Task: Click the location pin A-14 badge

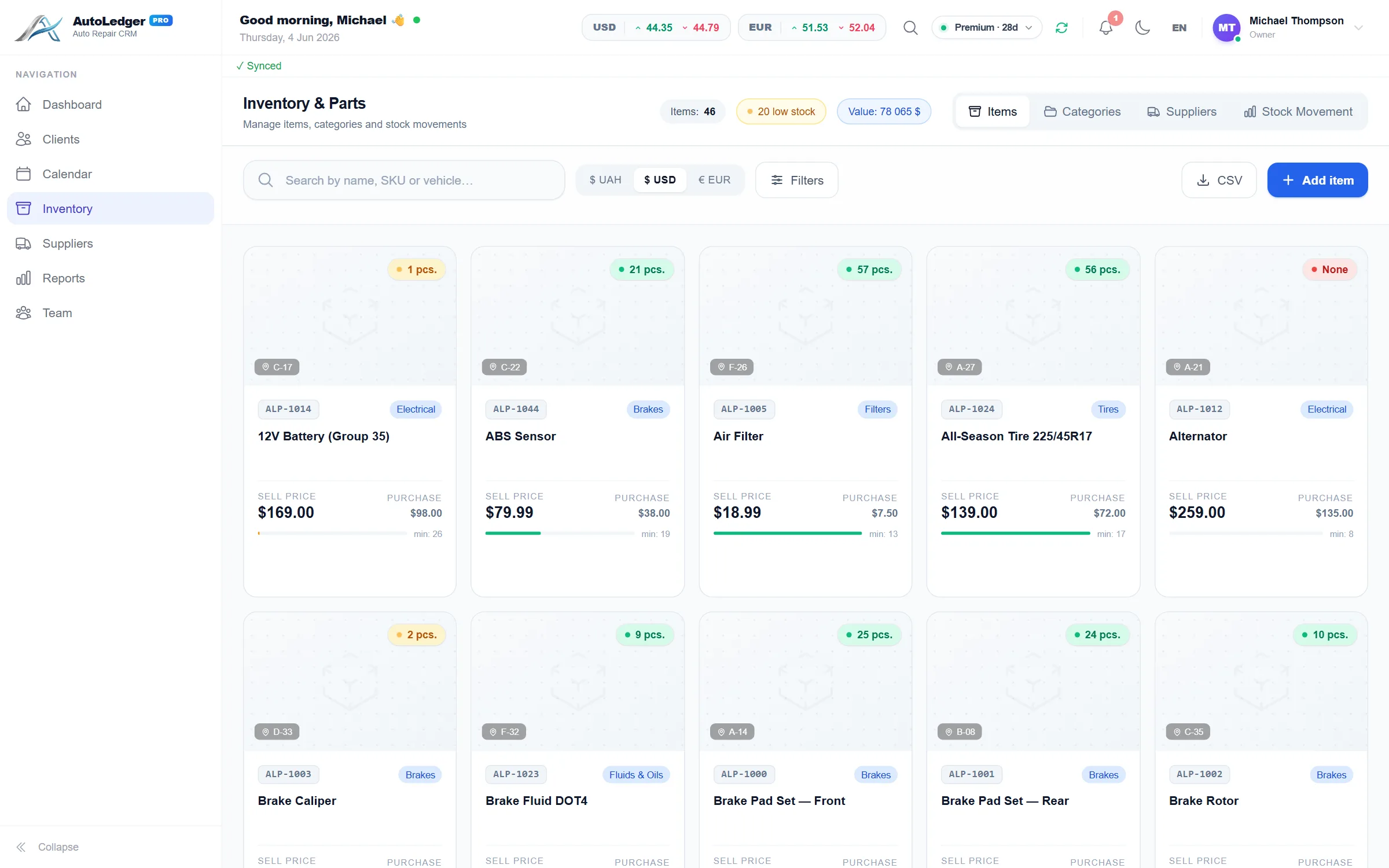Action: pyautogui.click(x=732, y=732)
